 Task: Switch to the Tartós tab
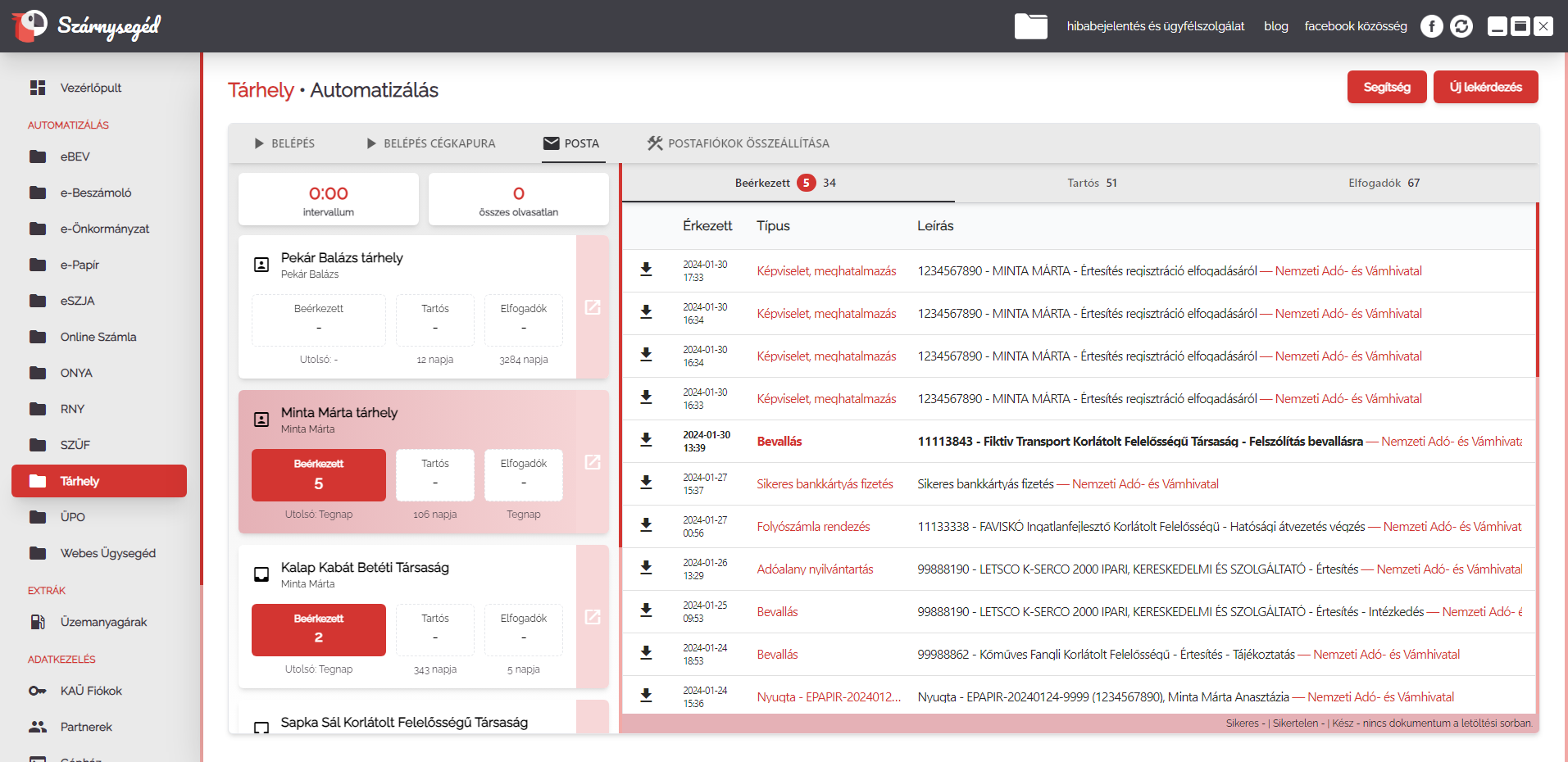point(1091,183)
